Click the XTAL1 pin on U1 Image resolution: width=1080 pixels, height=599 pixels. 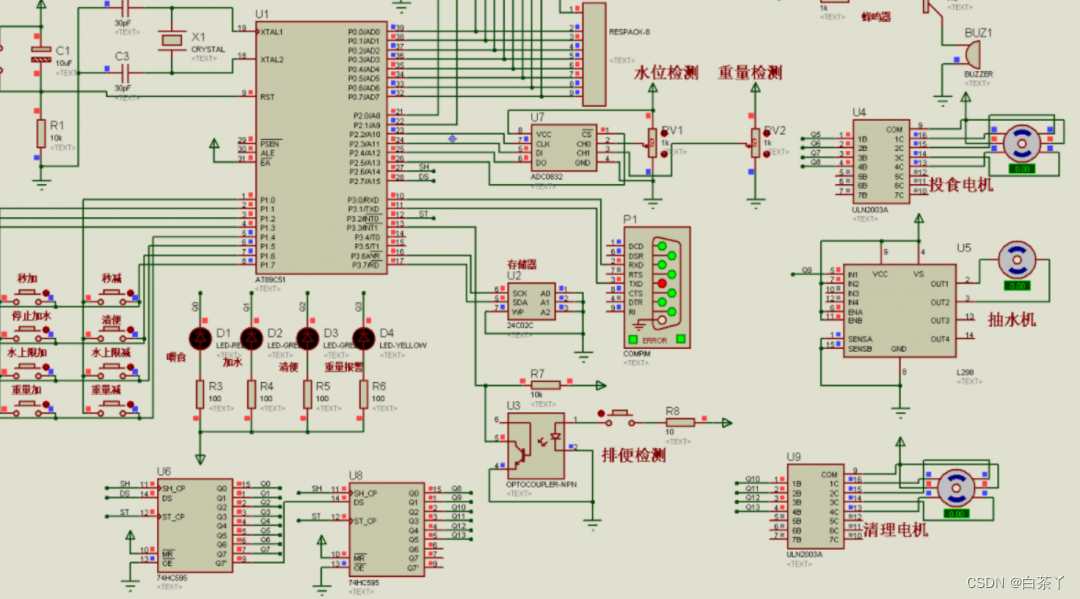(272, 32)
